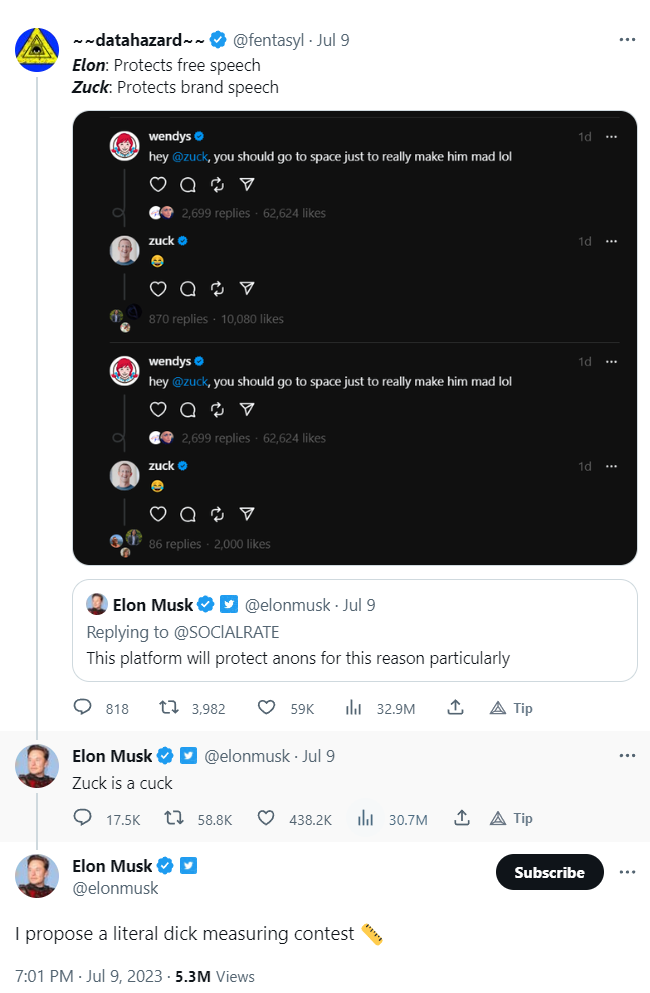
Task: Tip button on Elon's reply tweet
Action: [x=511, y=818]
